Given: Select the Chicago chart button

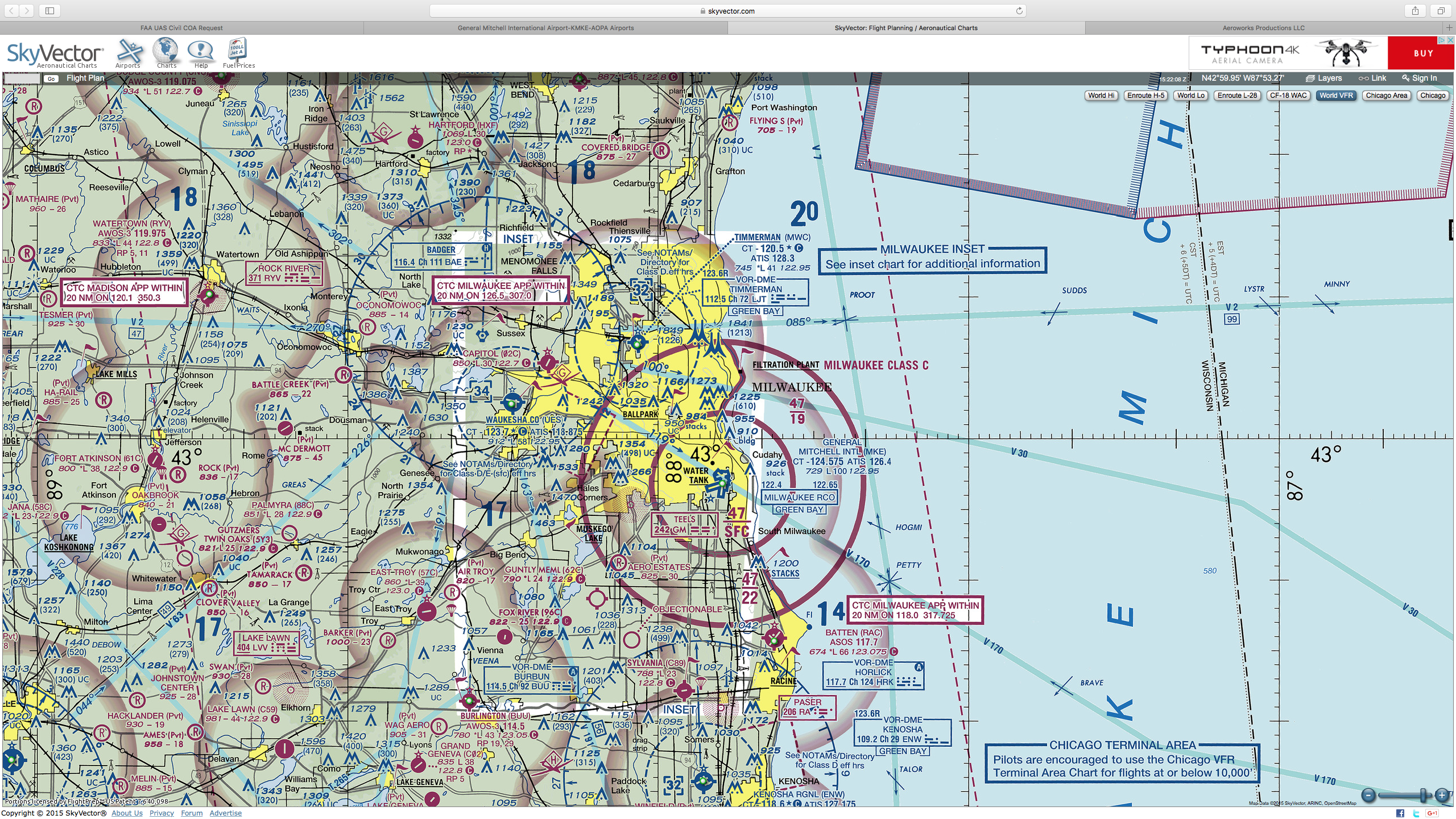Looking at the screenshot, I should [x=1433, y=96].
